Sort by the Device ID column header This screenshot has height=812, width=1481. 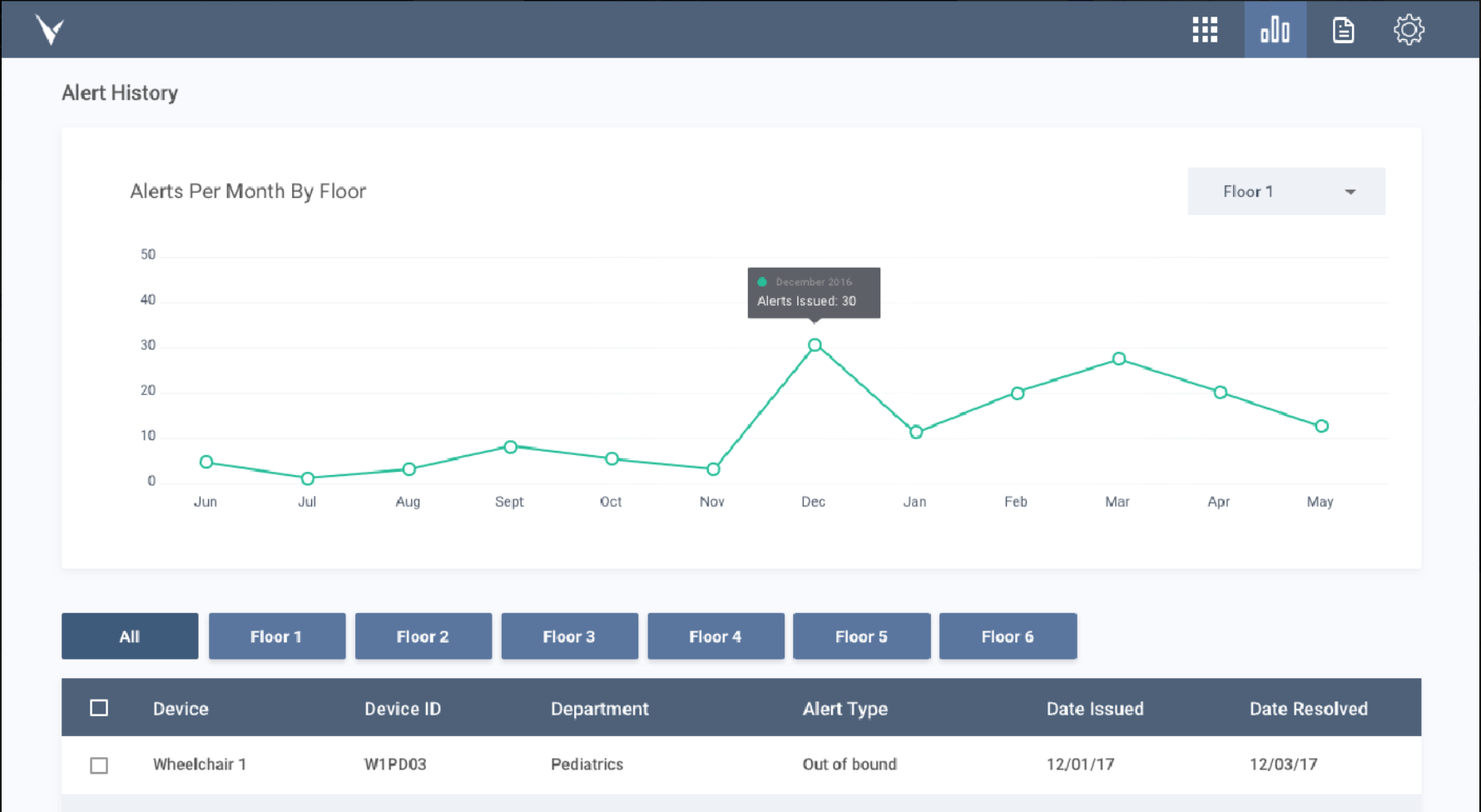click(403, 709)
